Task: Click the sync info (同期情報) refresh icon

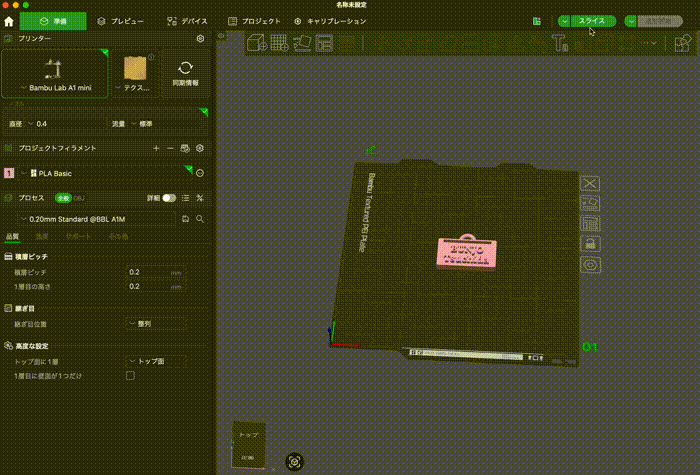Action: 184,68
